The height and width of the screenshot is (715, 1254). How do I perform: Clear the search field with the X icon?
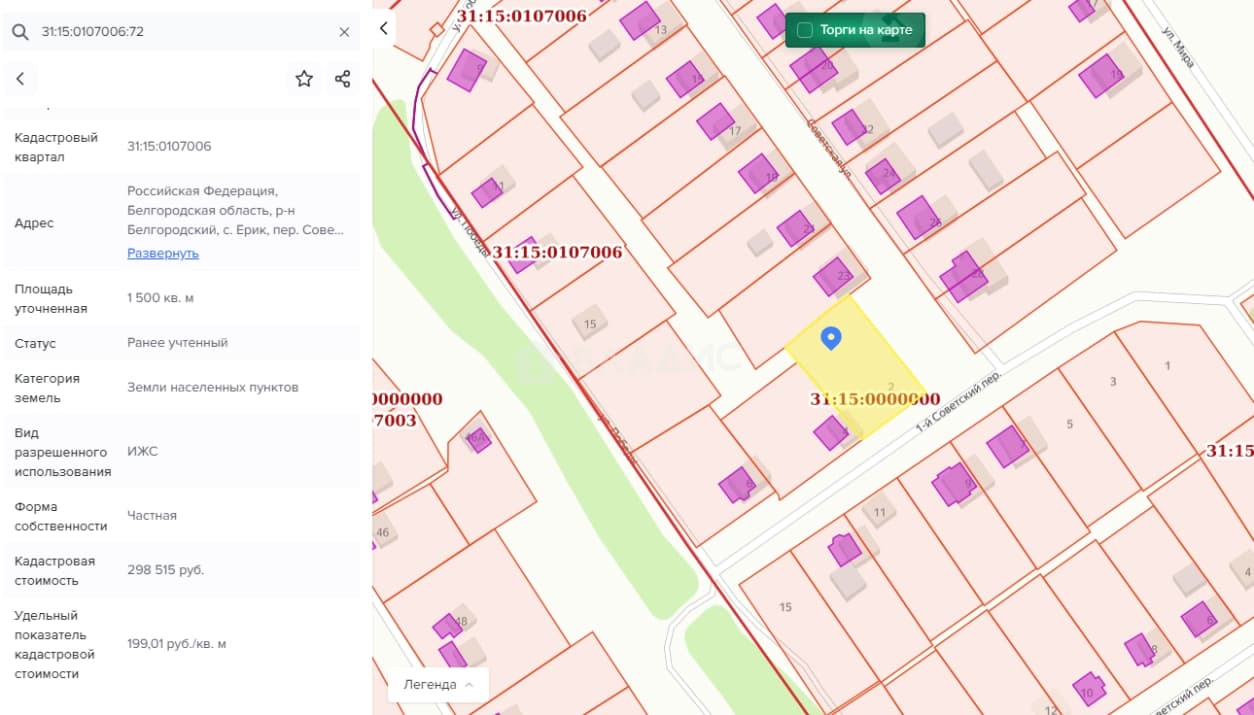point(344,32)
